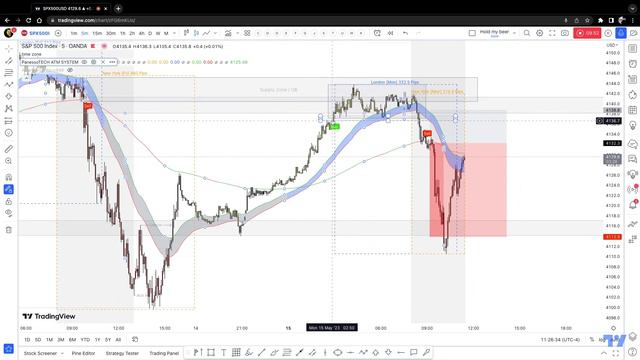Click the quick search magnifier
Image resolution: width=640 pixels, height=360 pixels.
(527, 33)
